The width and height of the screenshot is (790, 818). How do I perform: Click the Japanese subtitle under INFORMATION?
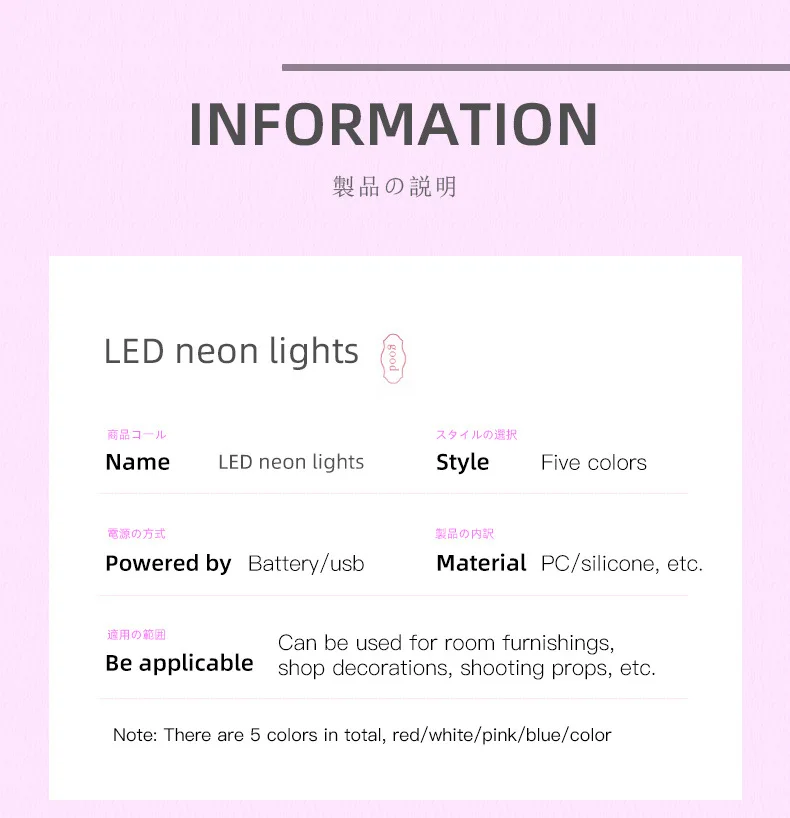click(x=394, y=187)
